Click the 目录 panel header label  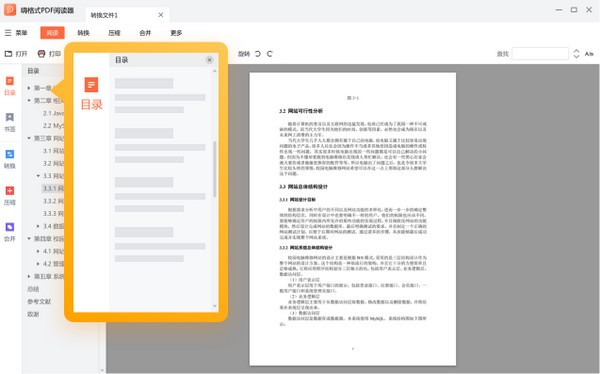coord(33,71)
